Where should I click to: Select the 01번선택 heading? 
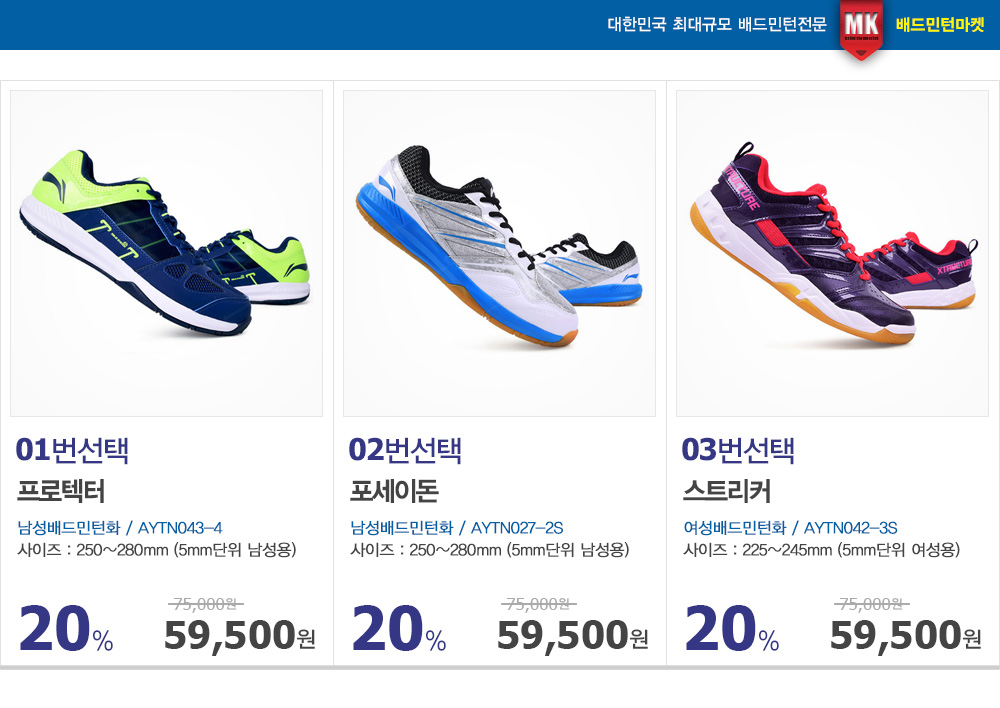point(72,450)
